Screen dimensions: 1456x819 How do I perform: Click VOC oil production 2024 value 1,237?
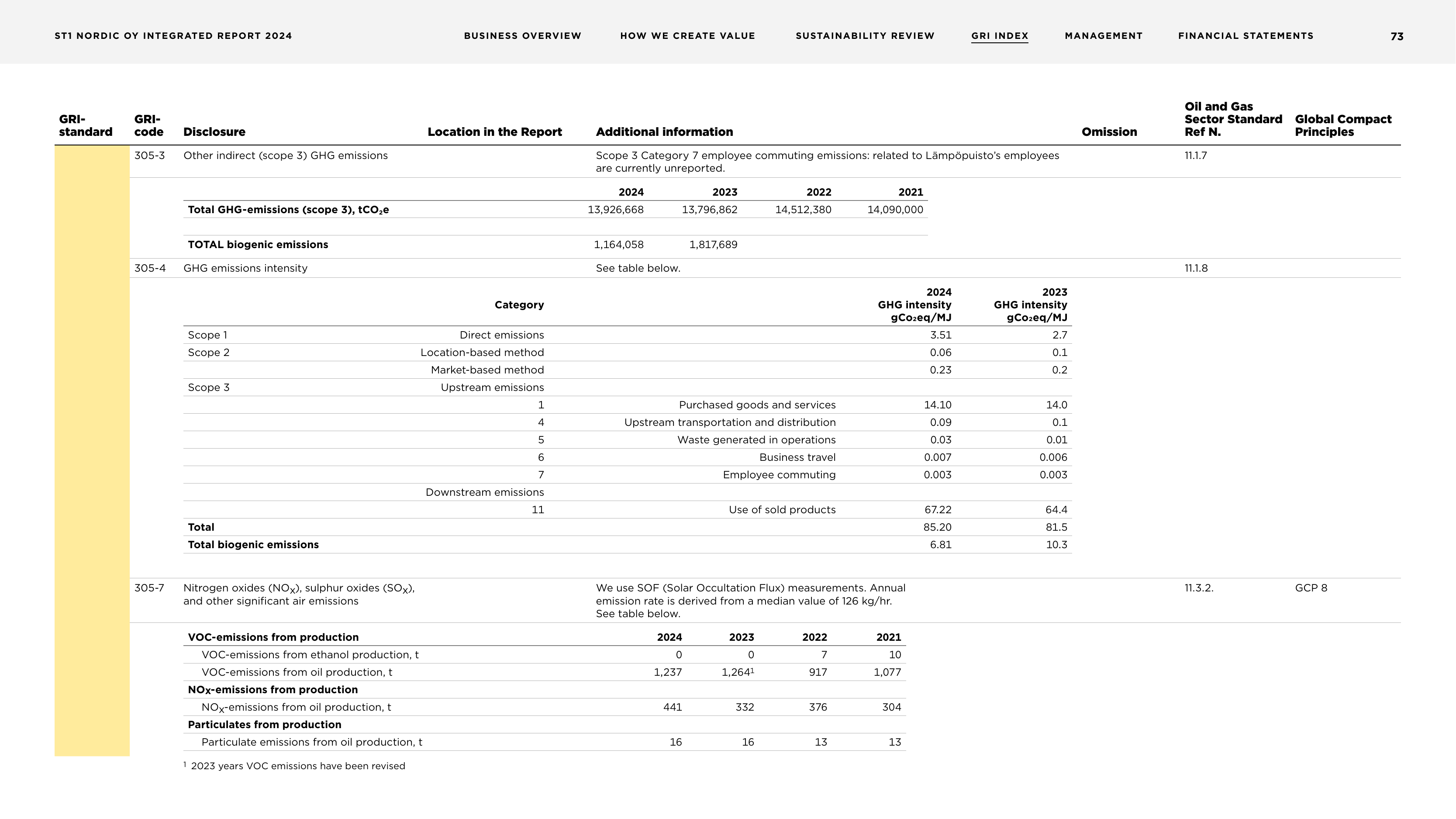[668, 673]
